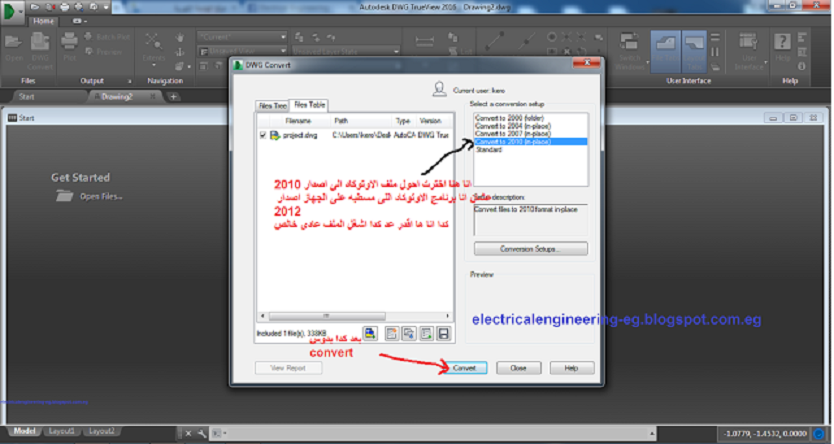Expand the Quick Access Toolbar customize dropdown

(106, 7)
